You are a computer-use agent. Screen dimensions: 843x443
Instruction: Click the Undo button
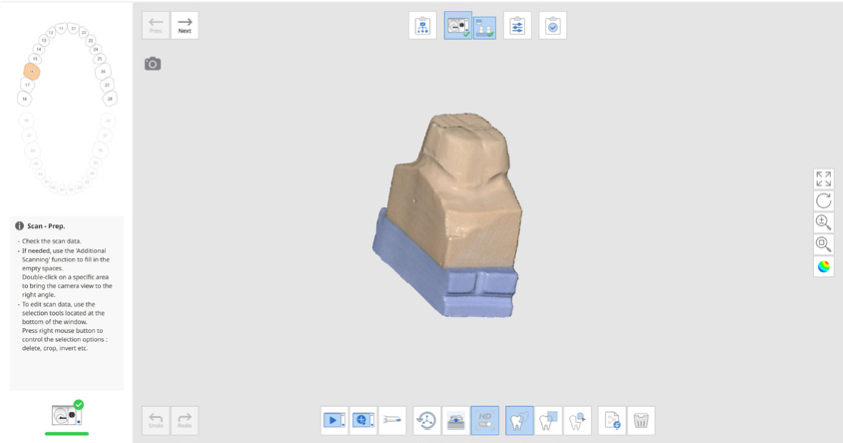coord(156,420)
